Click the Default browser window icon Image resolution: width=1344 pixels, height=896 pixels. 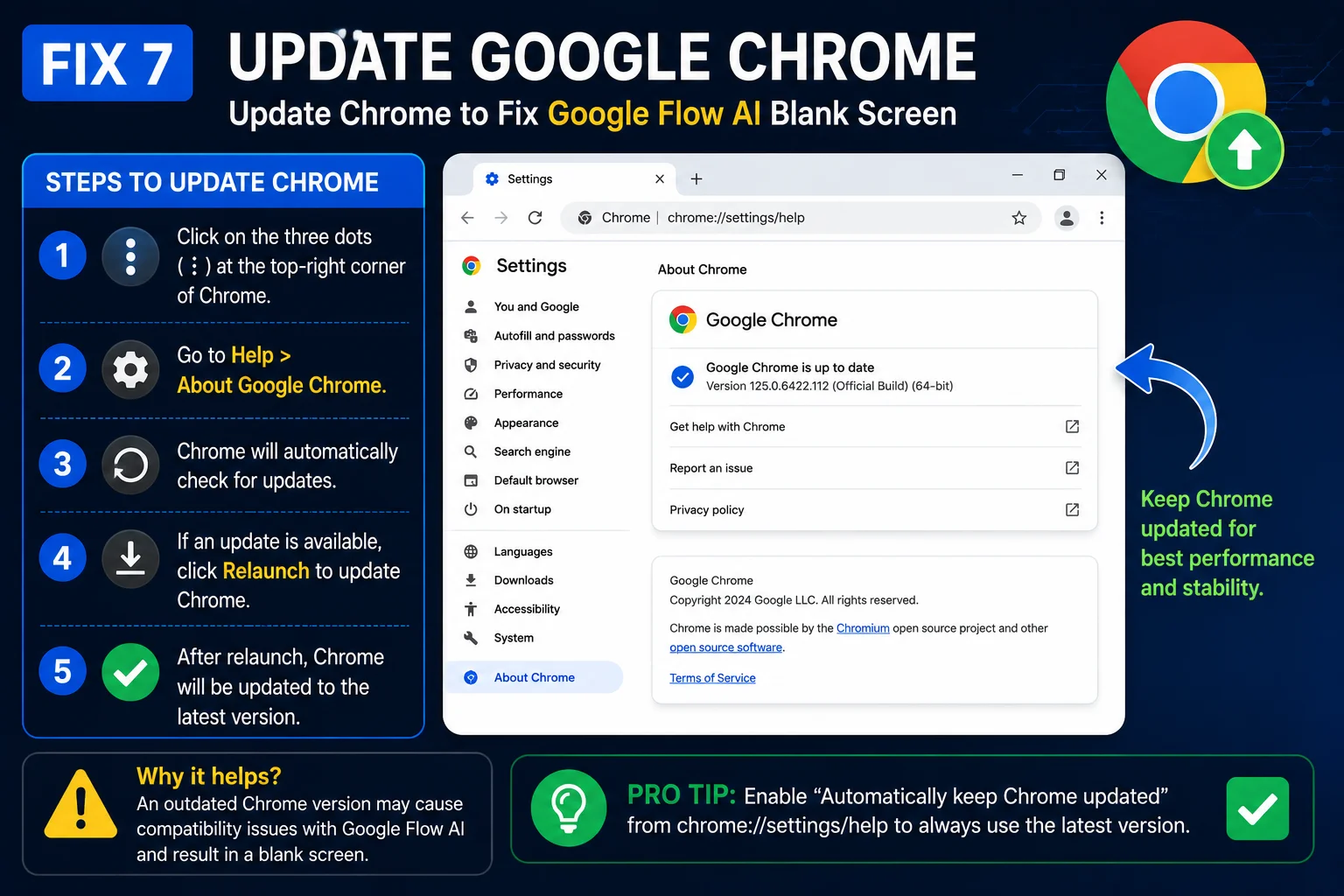(471, 480)
